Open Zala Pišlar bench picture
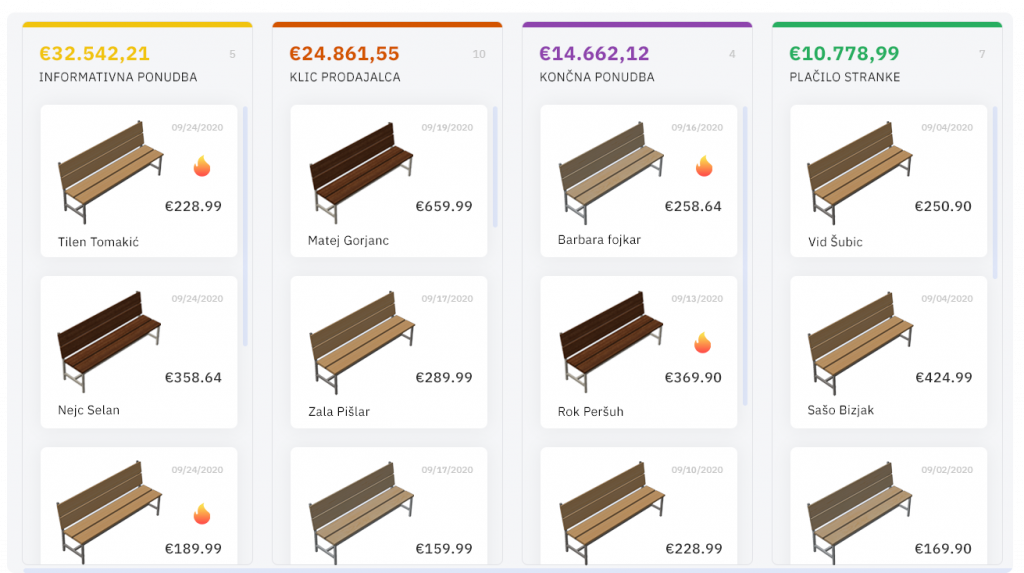Screen dimensions: 1024x573 pyautogui.click(x=361, y=342)
